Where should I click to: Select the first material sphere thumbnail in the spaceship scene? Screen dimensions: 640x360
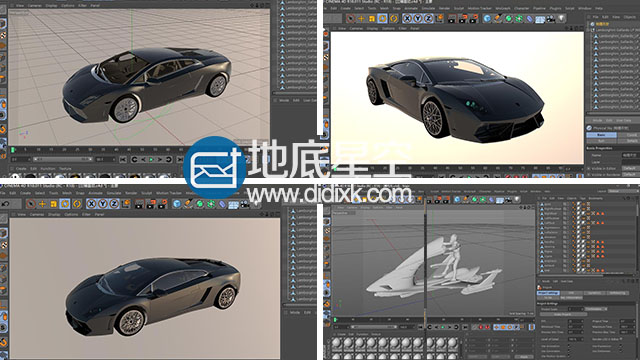click(x=336, y=344)
